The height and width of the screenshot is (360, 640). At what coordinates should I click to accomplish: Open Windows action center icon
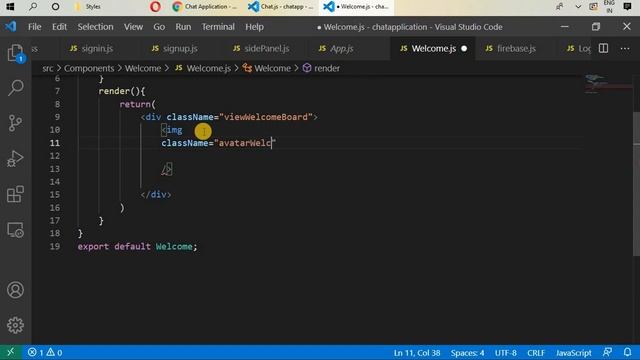pyautogui.click(x=627, y=7)
